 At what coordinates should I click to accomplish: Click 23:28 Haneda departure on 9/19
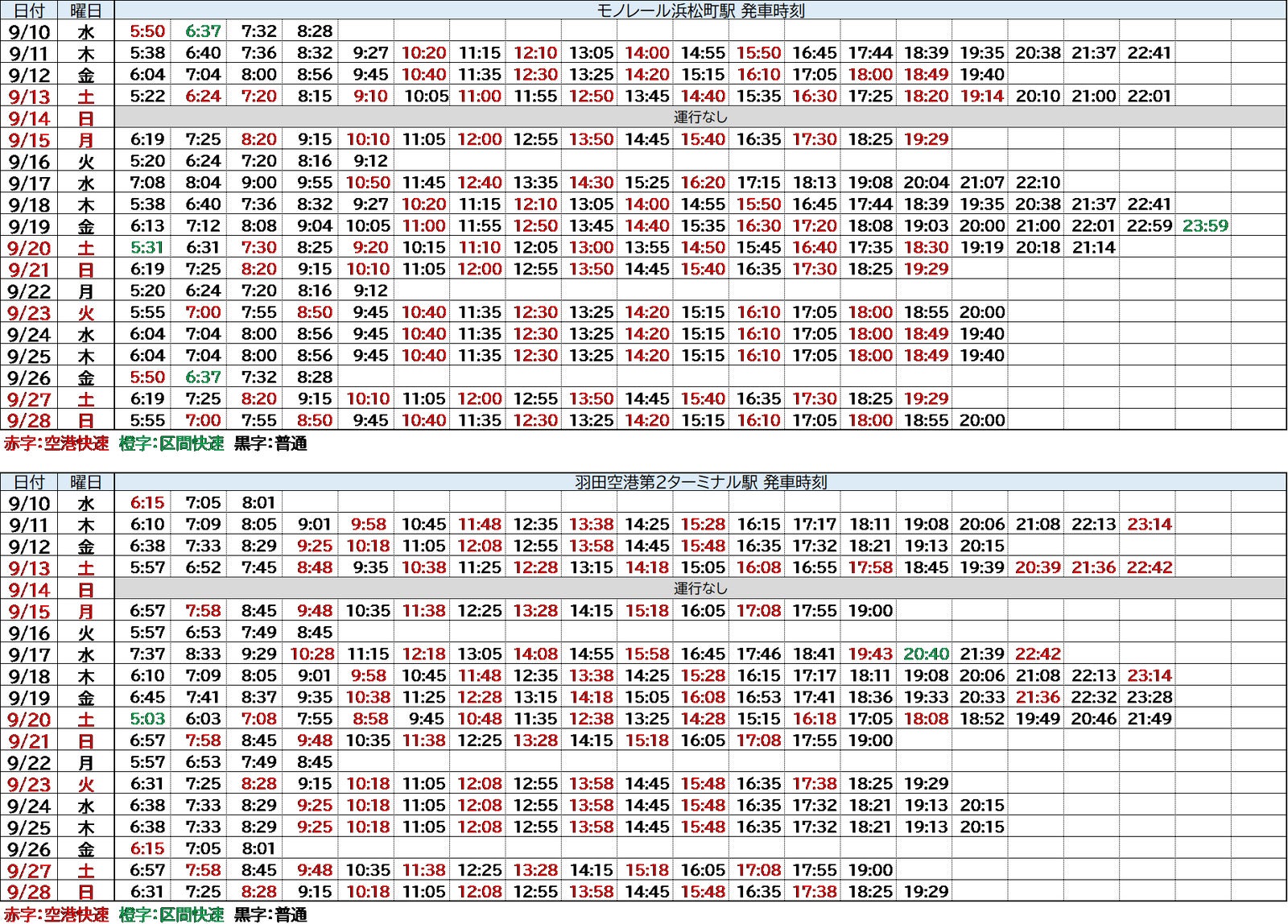point(1149,697)
